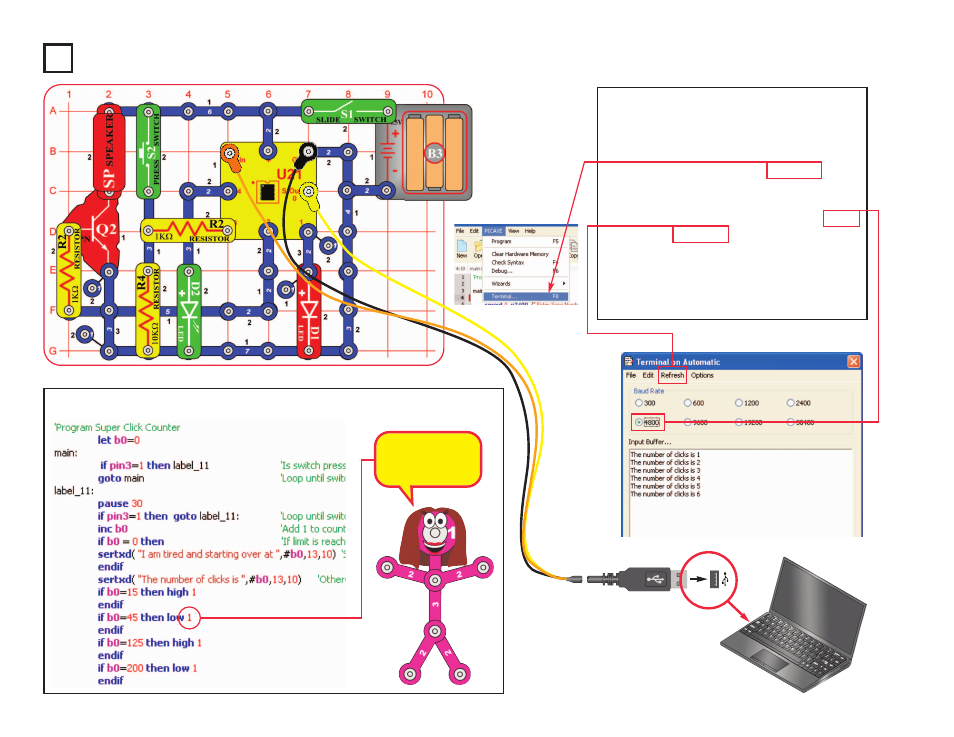Choose Clear Hardware Memory menu entry
The height and width of the screenshot is (737, 954).
[x=520, y=254]
